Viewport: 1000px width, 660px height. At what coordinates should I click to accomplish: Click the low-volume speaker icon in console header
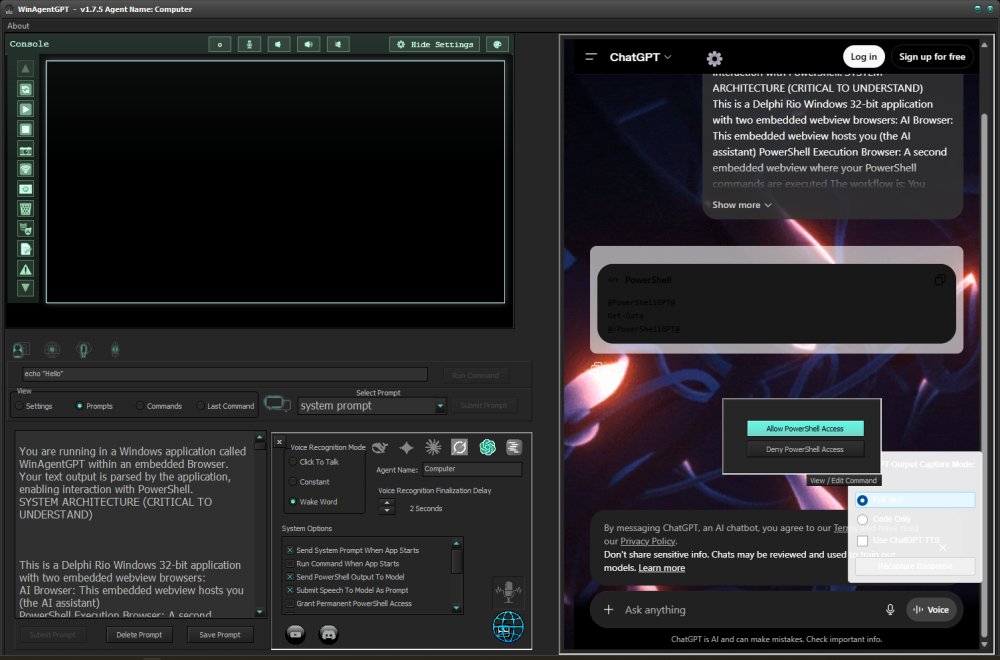279,44
